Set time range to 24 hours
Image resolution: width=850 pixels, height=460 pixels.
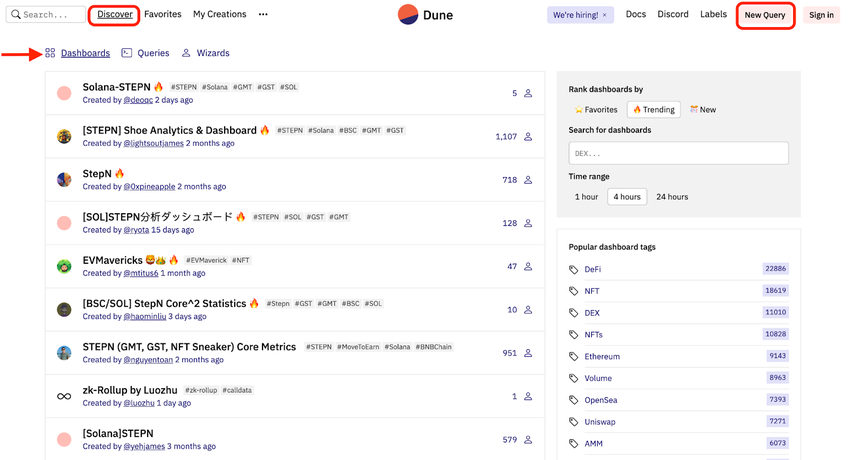click(x=672, y=197)
